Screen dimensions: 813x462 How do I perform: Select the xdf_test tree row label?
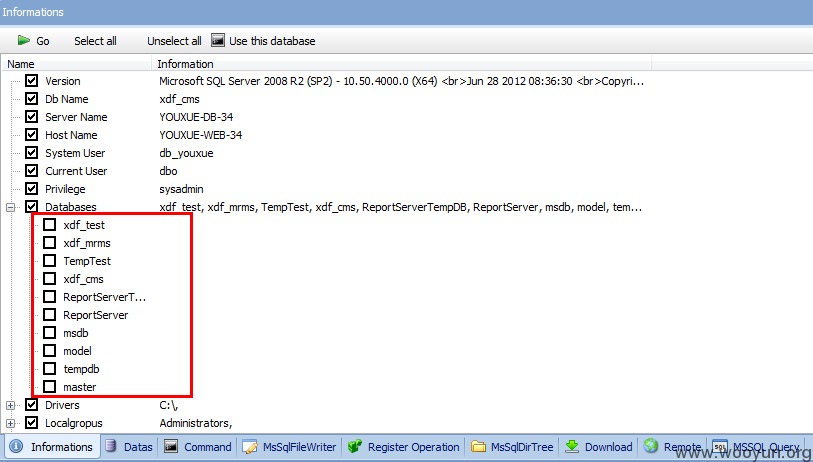[x=84, y=225]
